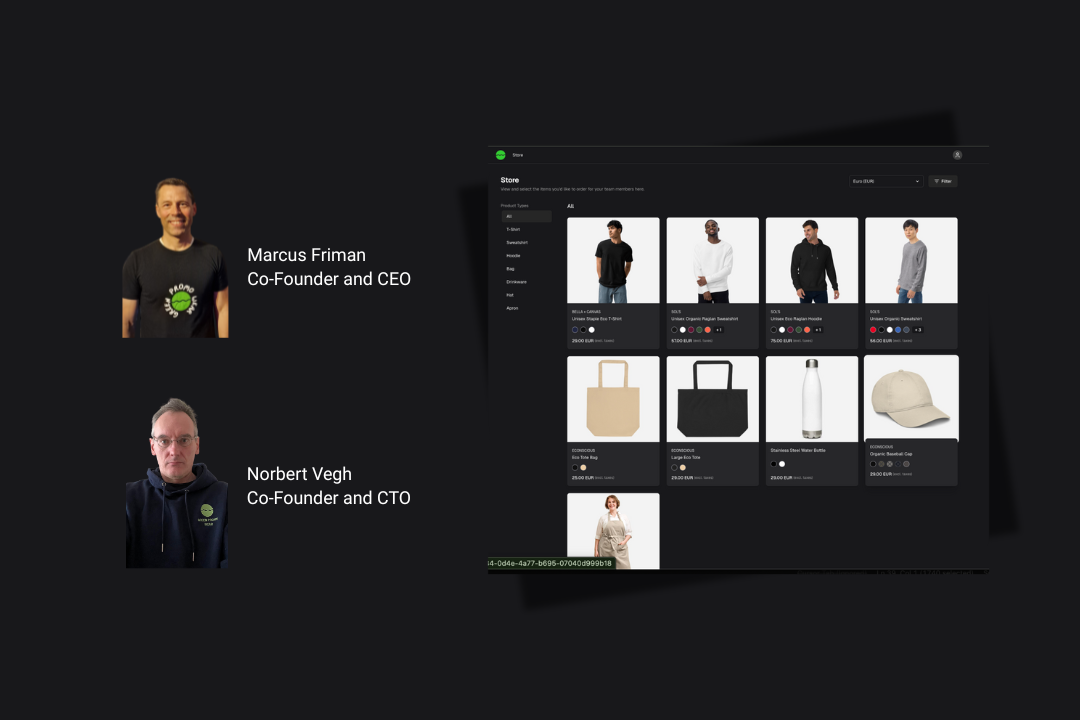Select the Hat category
The height and width of the screenshot is (720, 1080).
pos(509,295)
